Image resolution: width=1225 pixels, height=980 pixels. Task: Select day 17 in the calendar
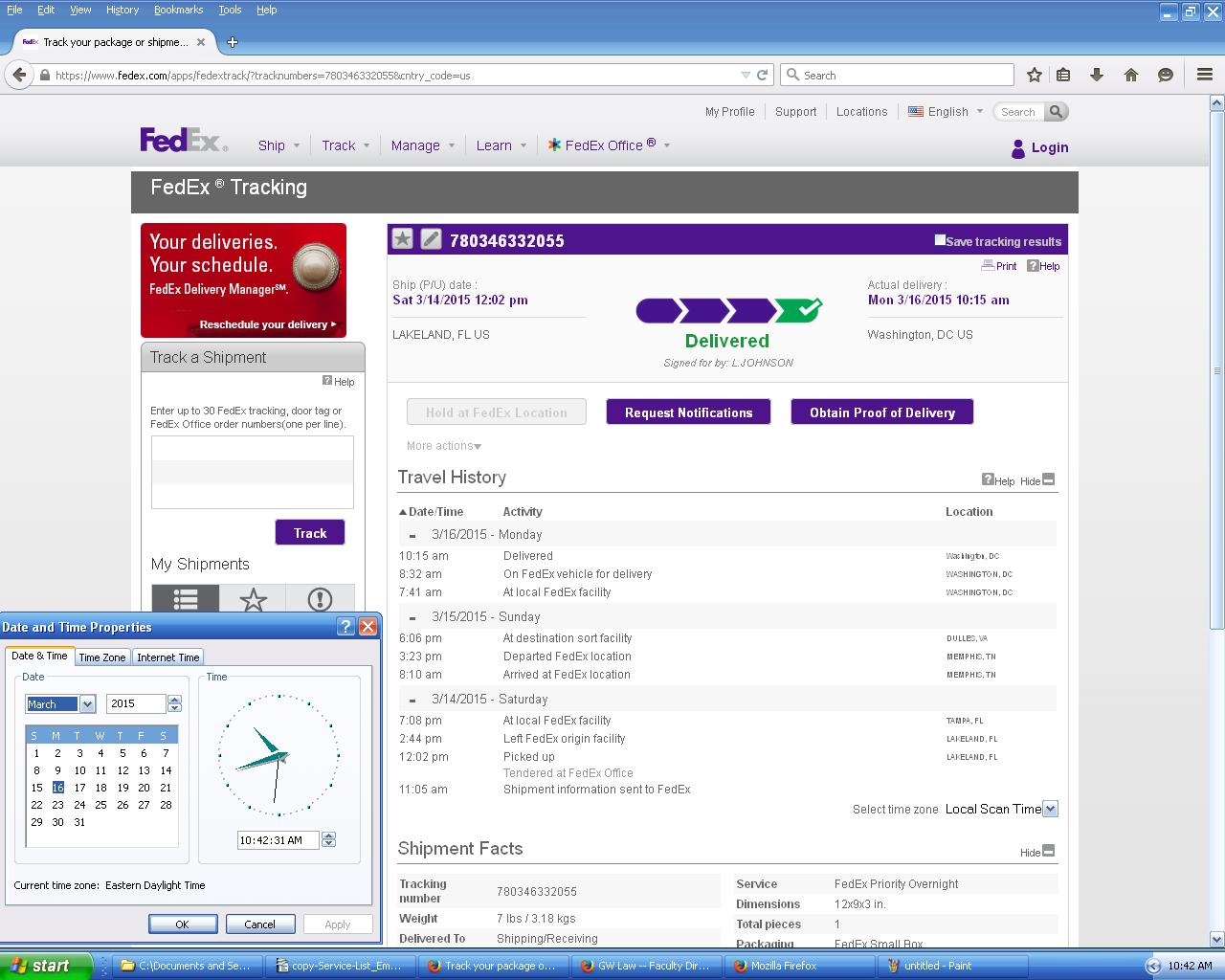point(79,788)
